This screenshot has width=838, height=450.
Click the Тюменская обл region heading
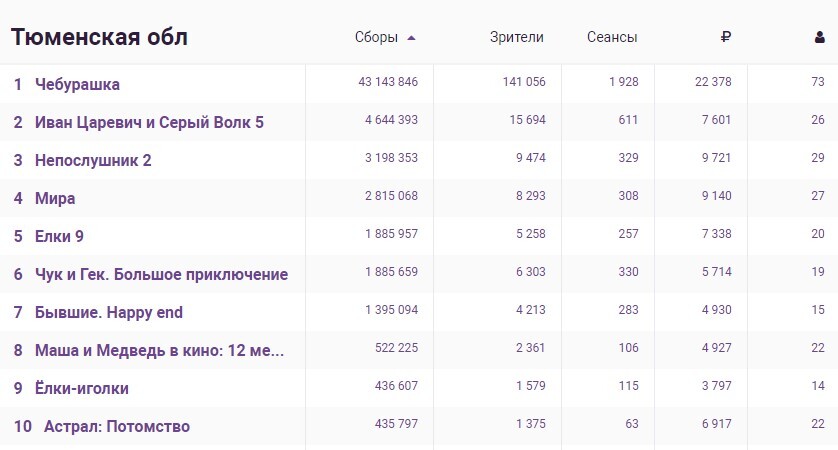tap(100, 38)
